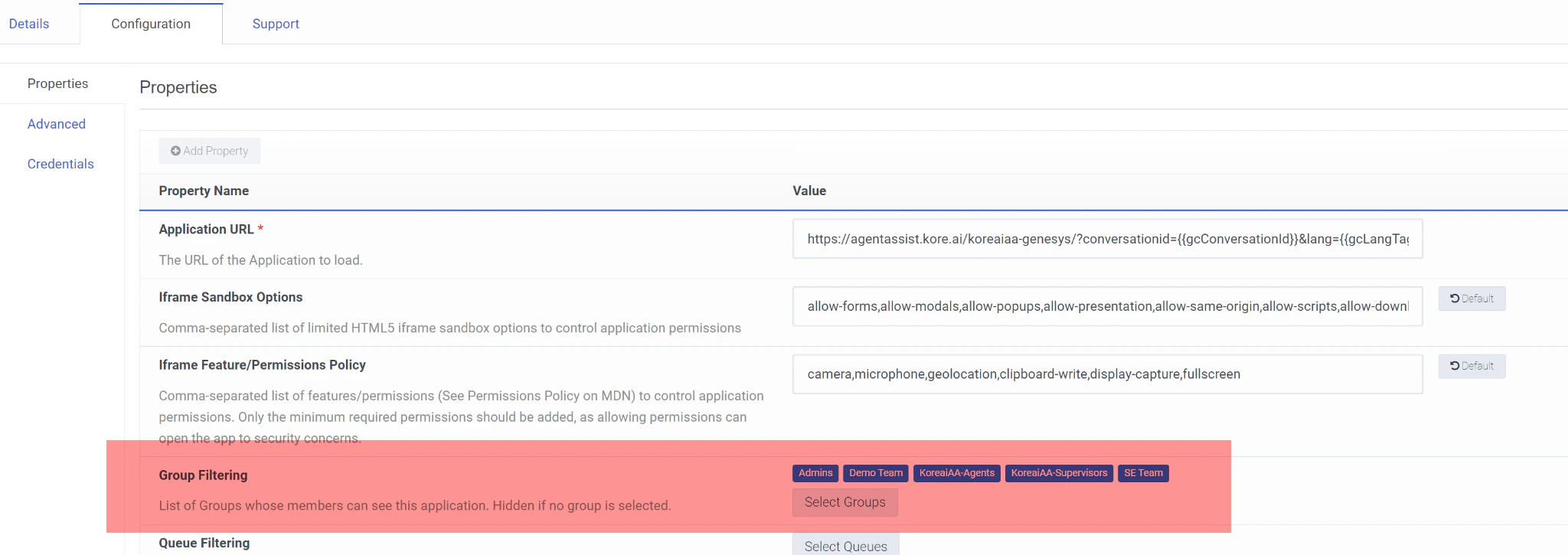This screenshot has width=1568, height=555.
Task: Select the SE Team group tag
Action: [x=1142, y=473]
